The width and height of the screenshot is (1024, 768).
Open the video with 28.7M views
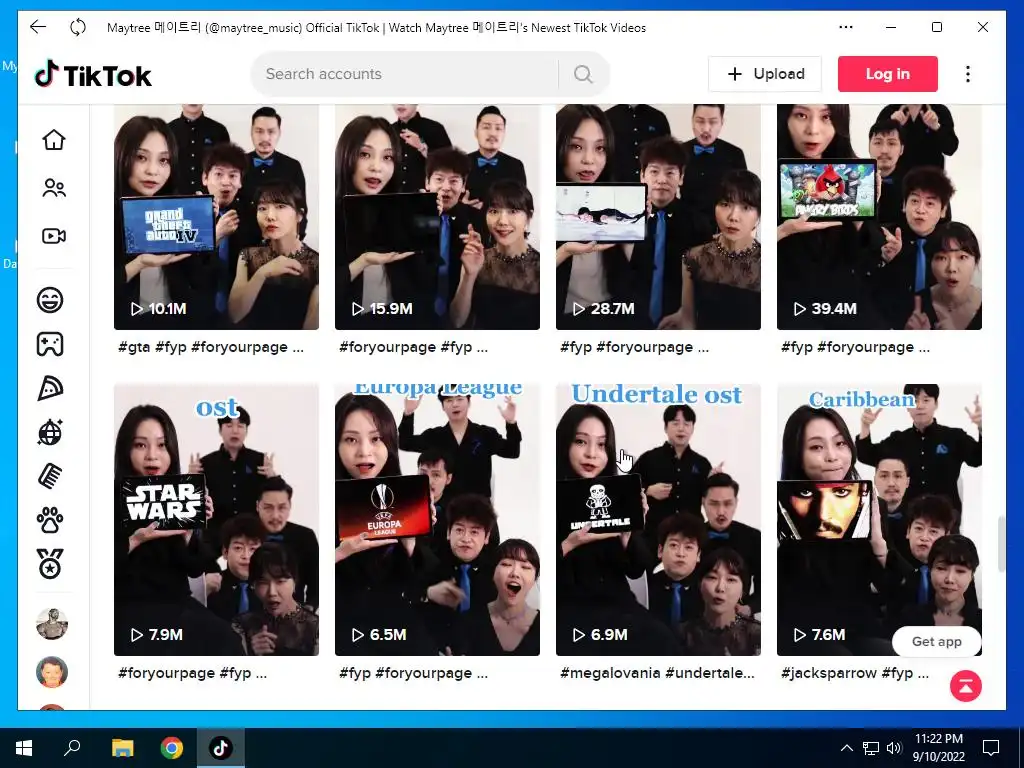pyautogui.click(x=658, y=217)
